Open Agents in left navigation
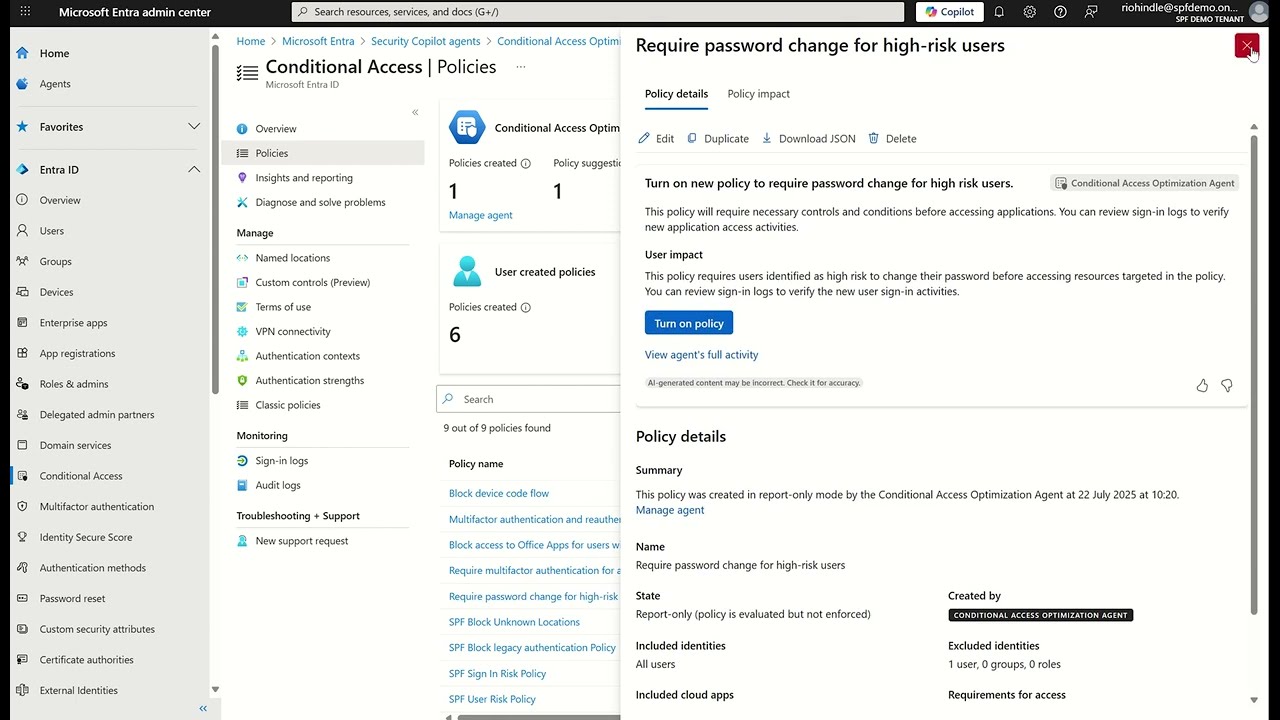 pos(55,84)
